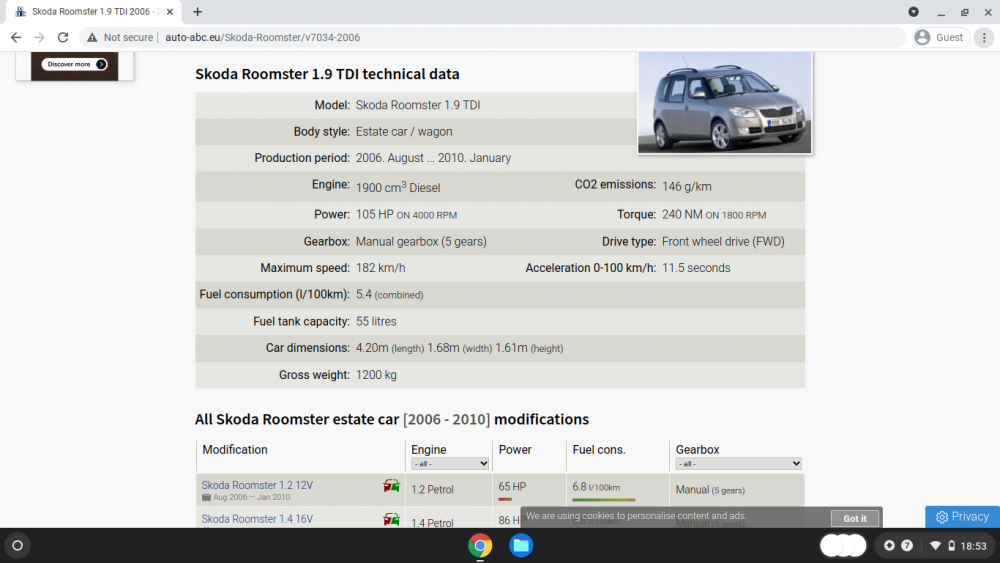Screen dimensions: 1000x563
Task: Click the browser forward arrow
Action: pyautogui.click(x=40, y=38)
